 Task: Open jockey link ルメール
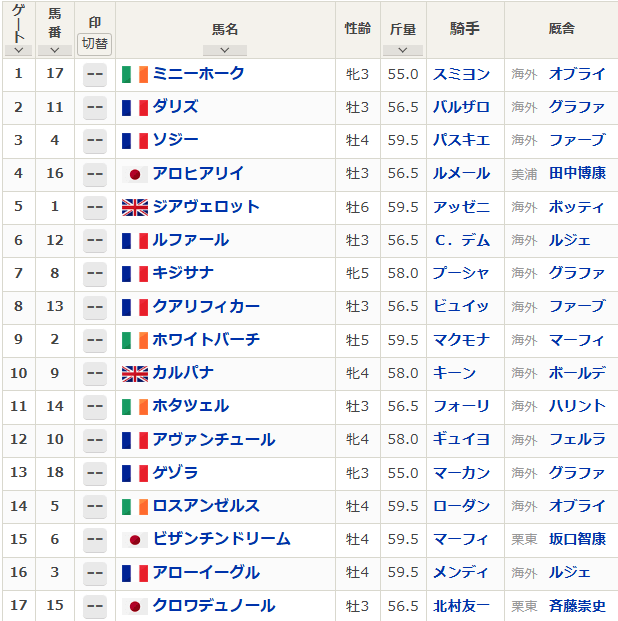click(x=460, y=174)
